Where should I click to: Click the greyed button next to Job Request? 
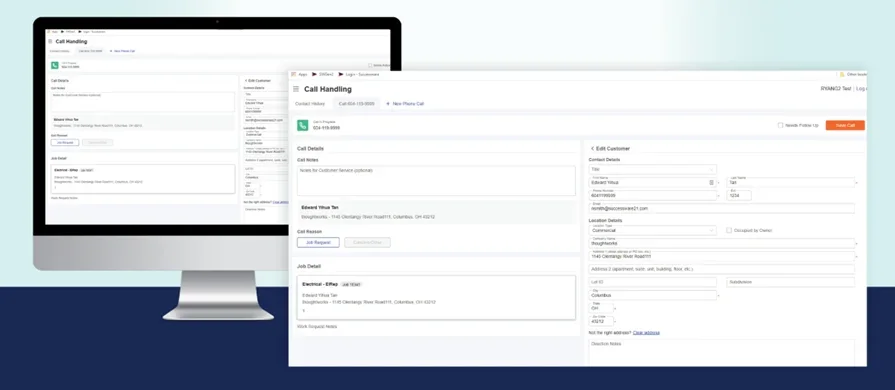click(367, 242)
